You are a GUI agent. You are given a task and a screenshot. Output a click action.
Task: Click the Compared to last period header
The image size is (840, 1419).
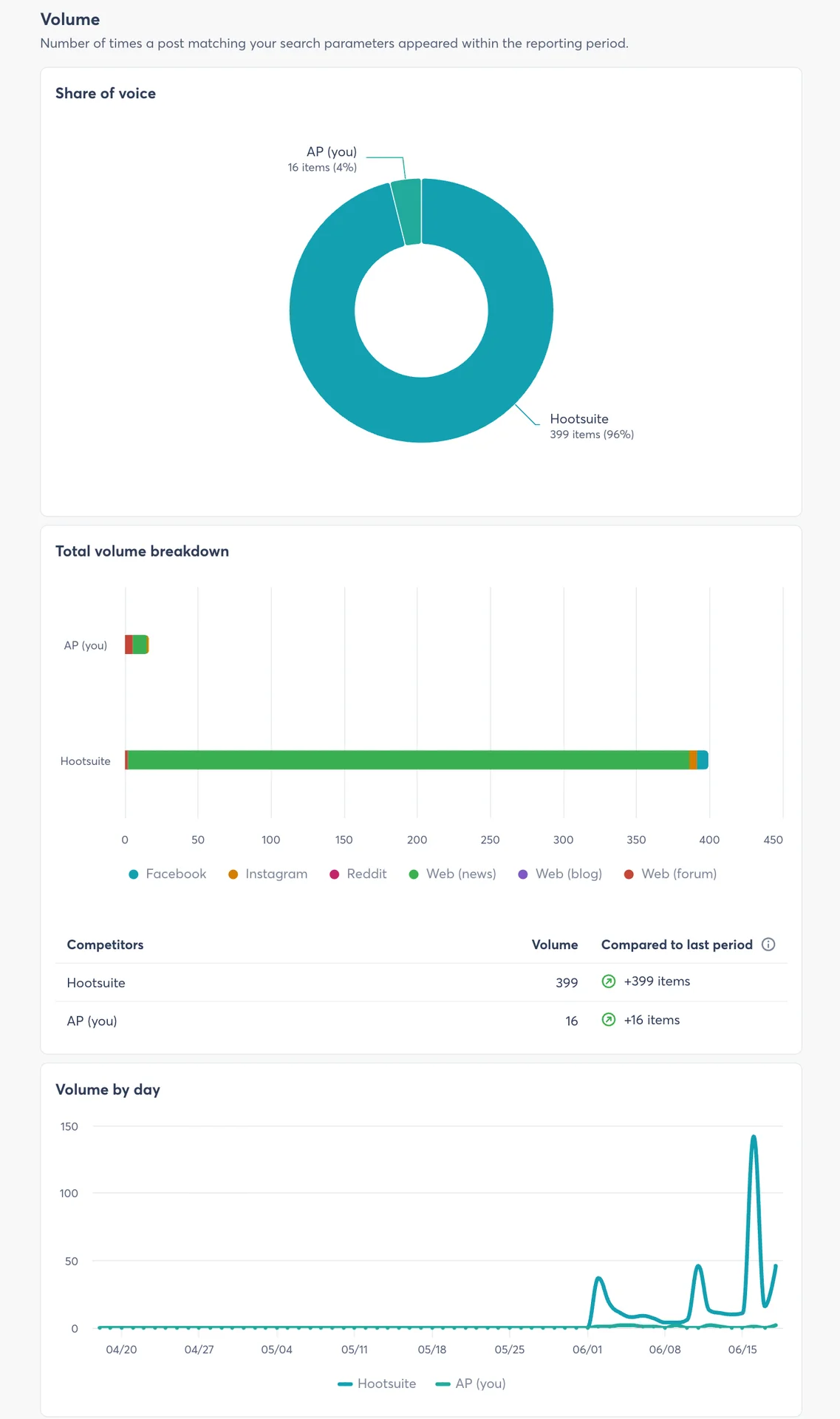pos(677,945)
